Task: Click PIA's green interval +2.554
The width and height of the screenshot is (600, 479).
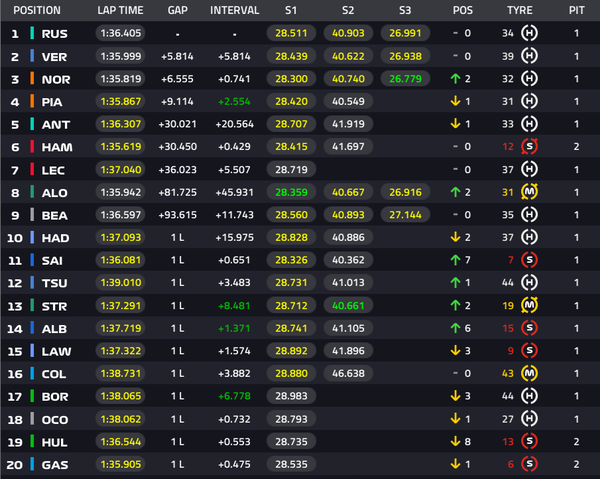Action: click(234, 101)
